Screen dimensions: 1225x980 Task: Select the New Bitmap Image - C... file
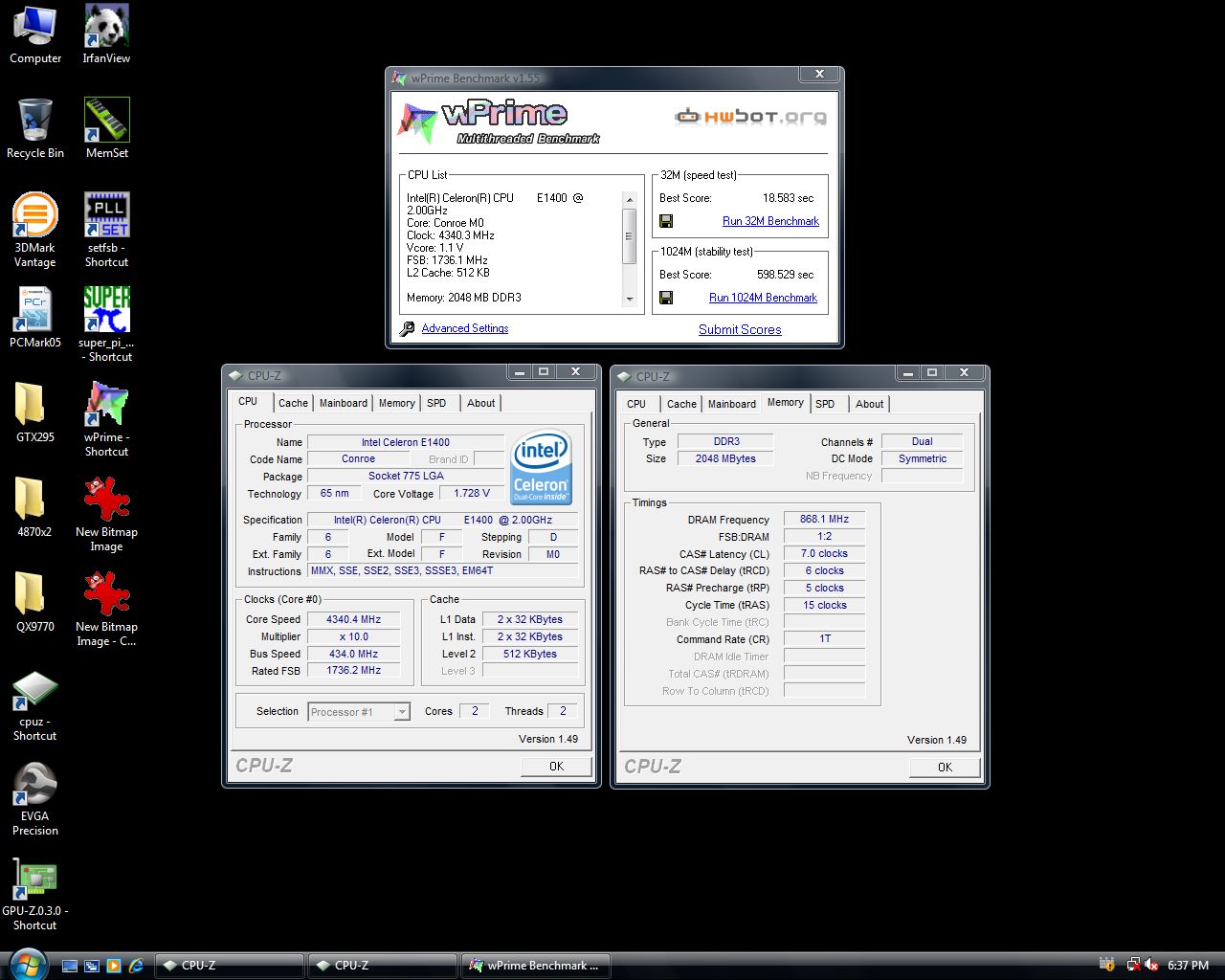pos(106,609)
